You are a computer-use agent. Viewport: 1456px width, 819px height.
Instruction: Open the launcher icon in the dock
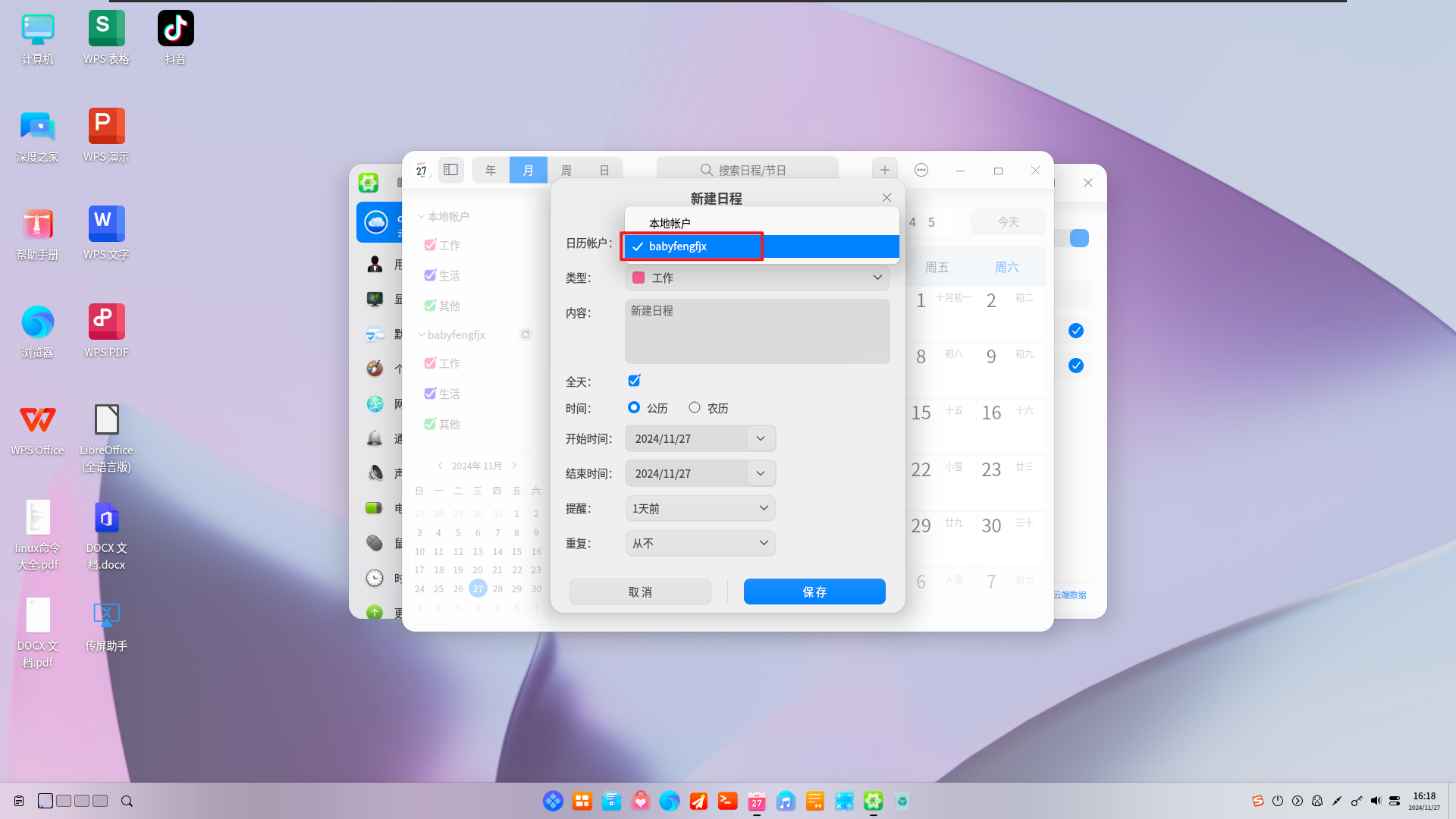click(553, 801)
